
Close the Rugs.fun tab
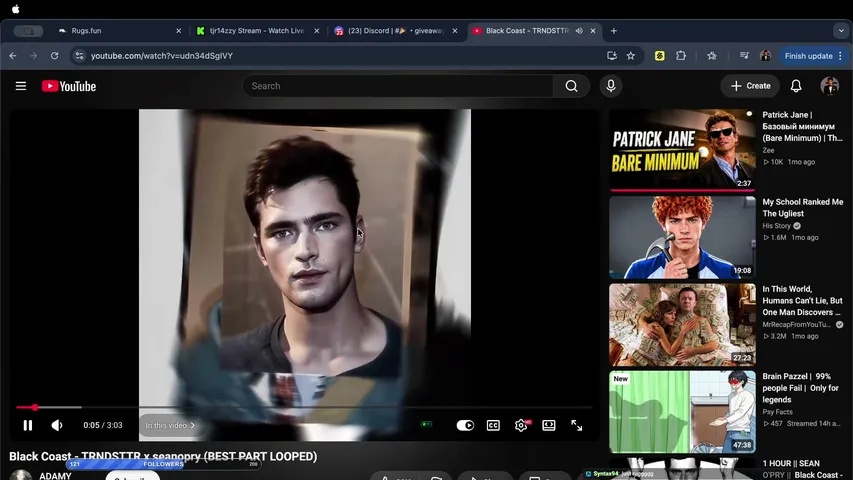point(178,31)
